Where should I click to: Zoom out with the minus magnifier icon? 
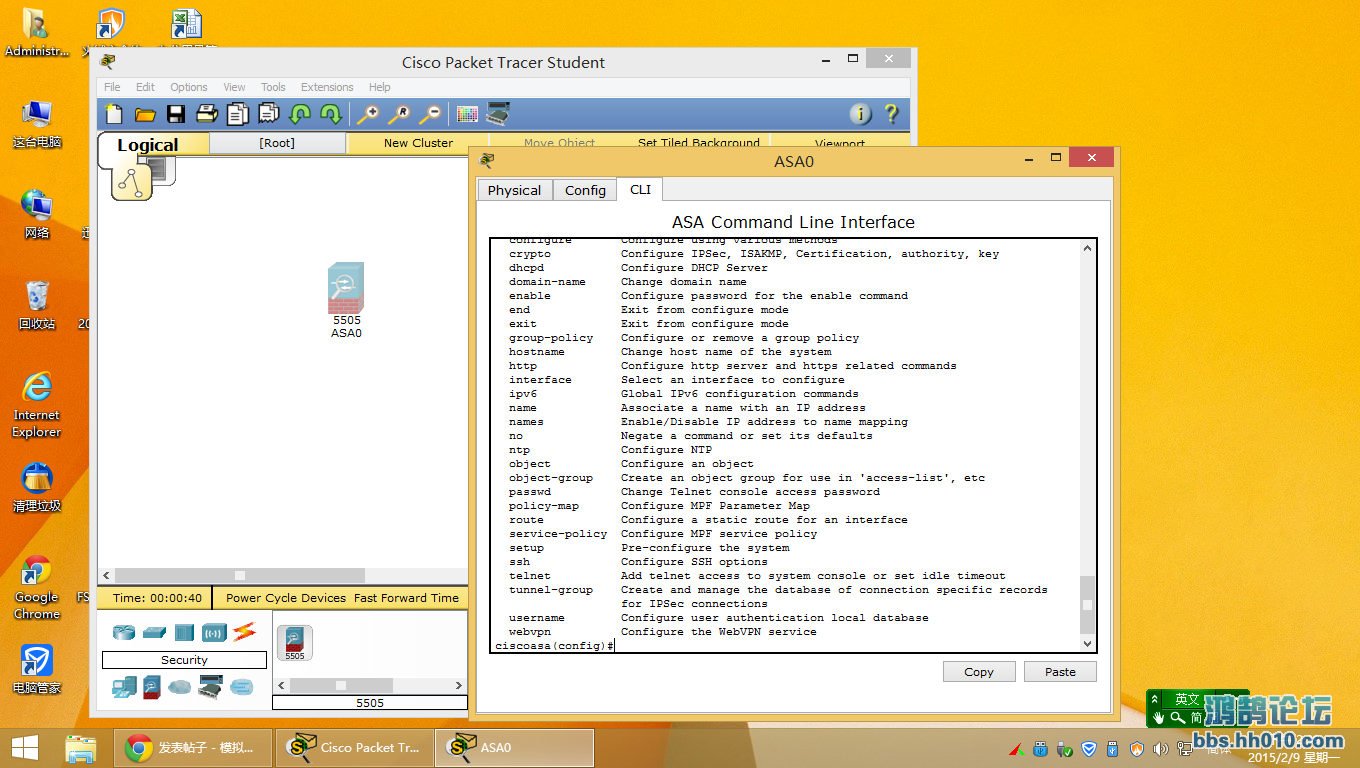point(430,114)
